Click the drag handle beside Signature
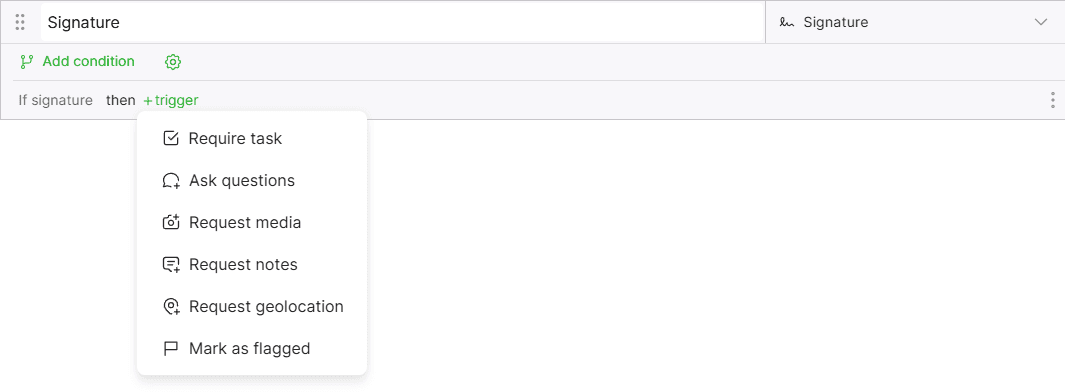The width and height of the screenshot is (1065, 392). coord(20,22)
